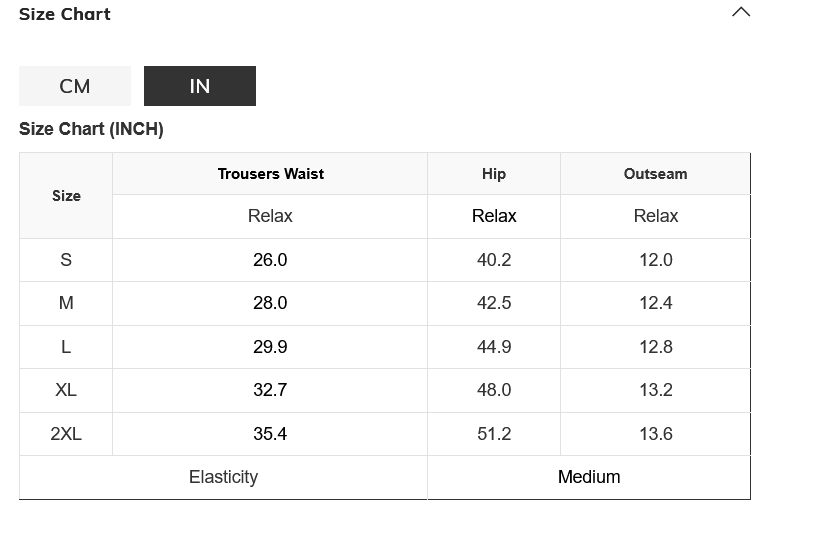Screen dimensions: 823x533
Task: Switch size units to CM
Action: tap(75, 86)
